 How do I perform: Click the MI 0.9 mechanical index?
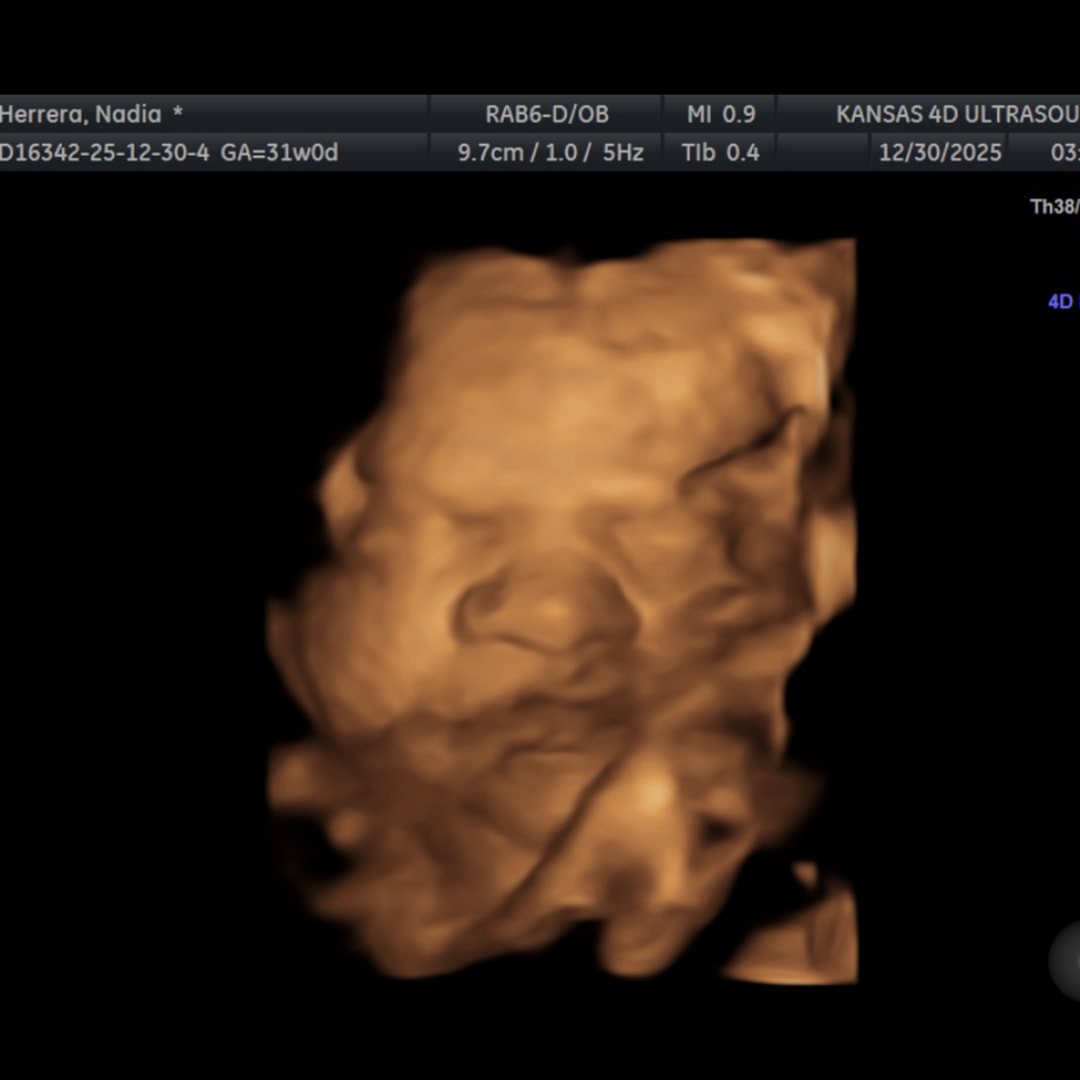click(x=720, y=114)
